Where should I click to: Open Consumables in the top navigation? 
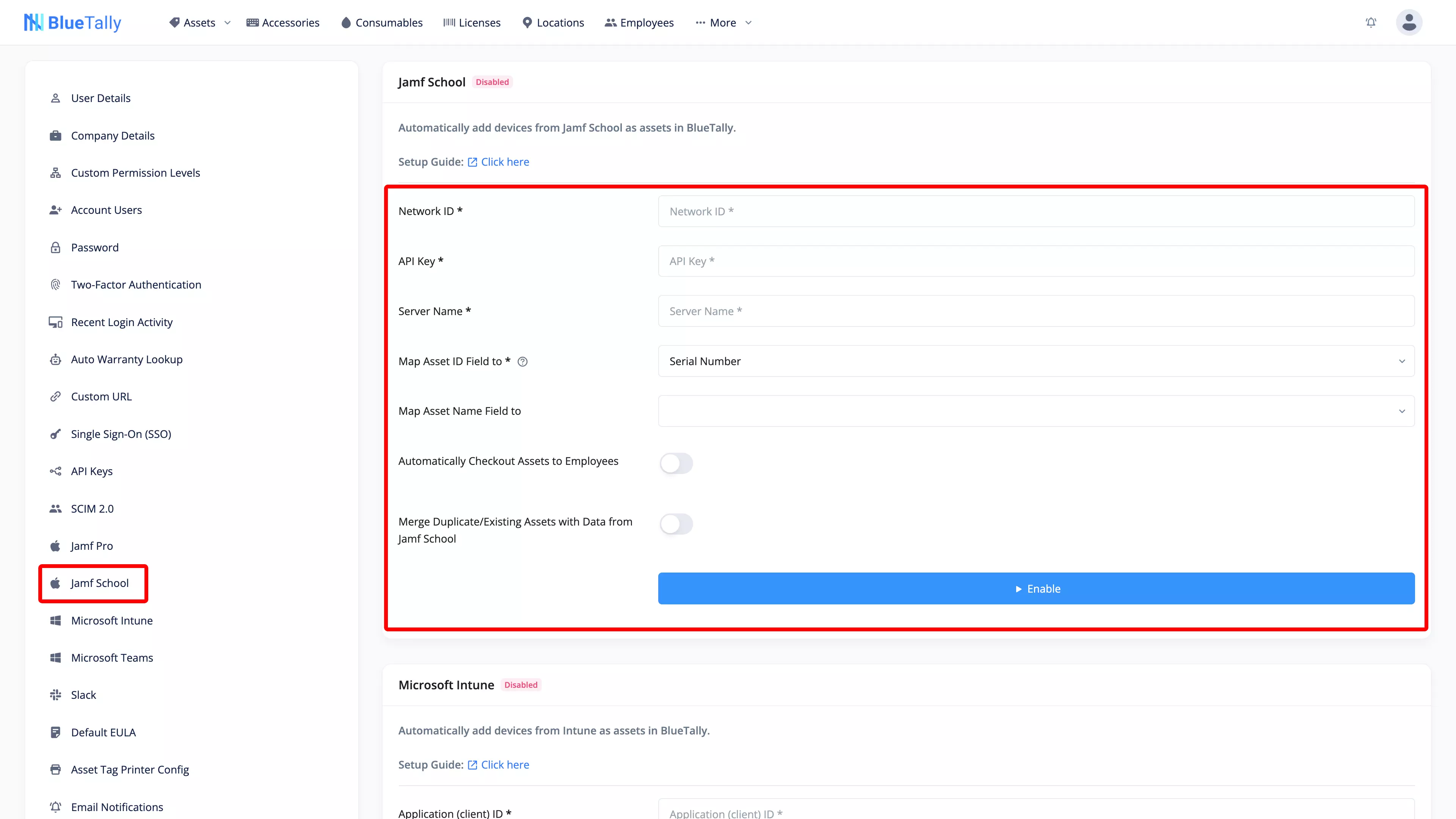point(382,23)
